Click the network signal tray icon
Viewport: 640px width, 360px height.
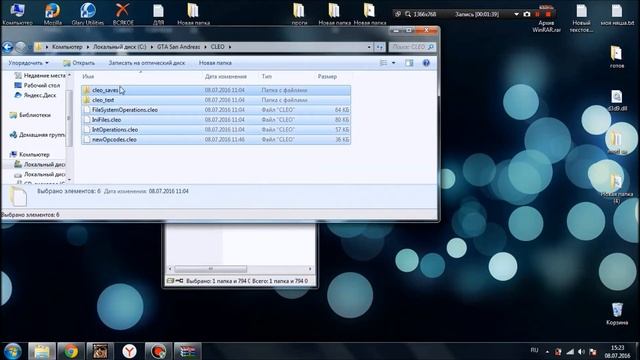coord(570,351)
